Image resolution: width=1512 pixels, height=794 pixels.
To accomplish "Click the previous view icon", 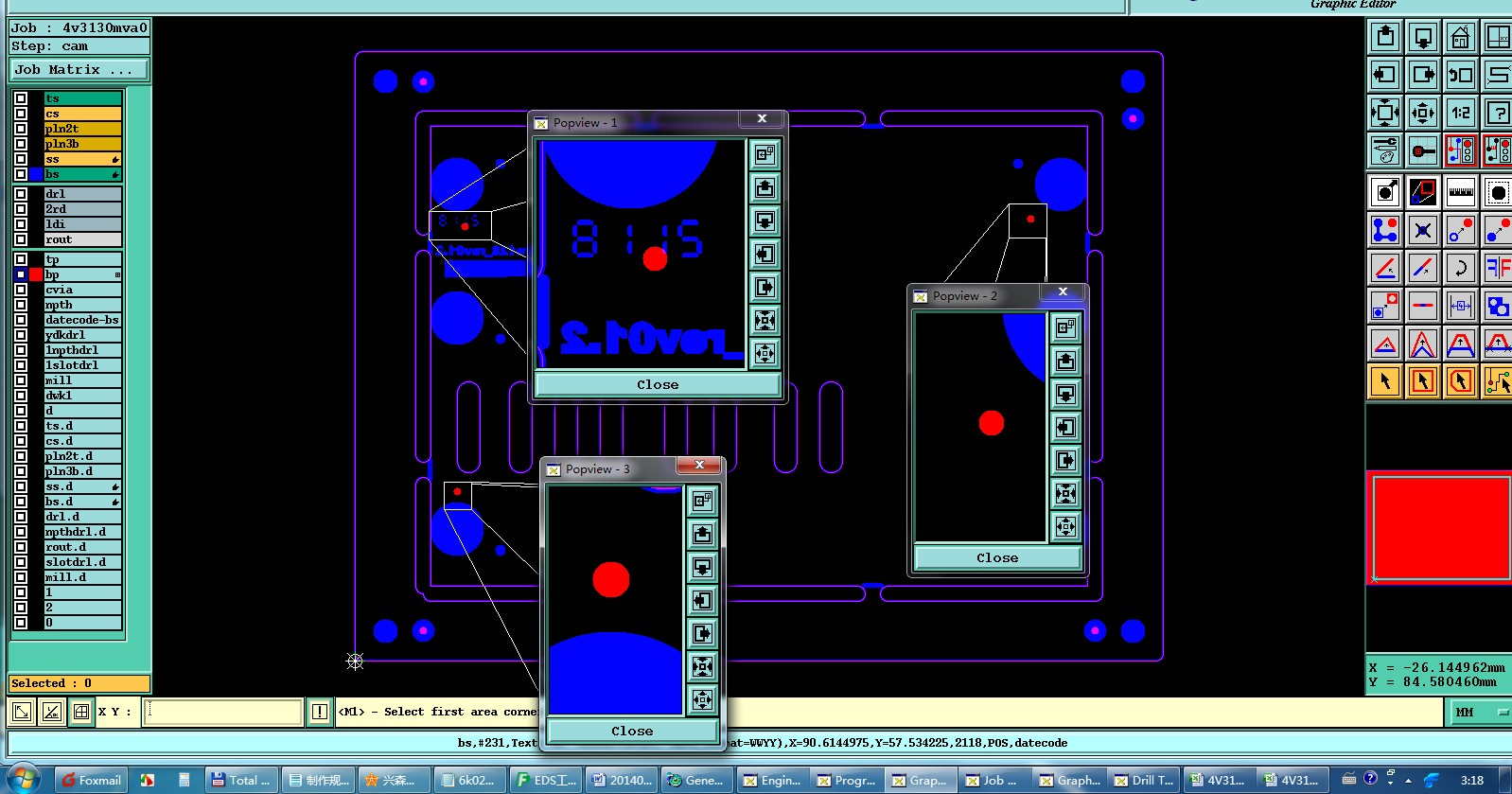I will point(1461,75).
